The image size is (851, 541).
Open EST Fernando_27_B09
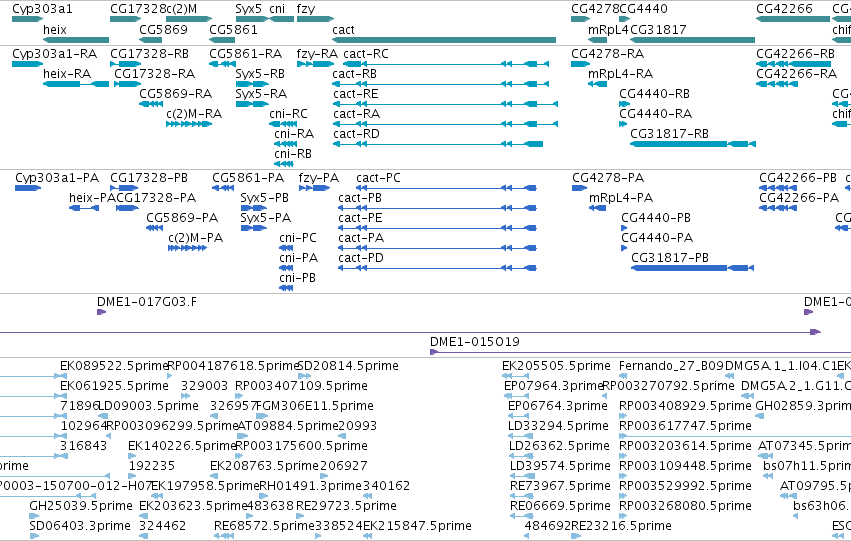click(x=671, y=366)
